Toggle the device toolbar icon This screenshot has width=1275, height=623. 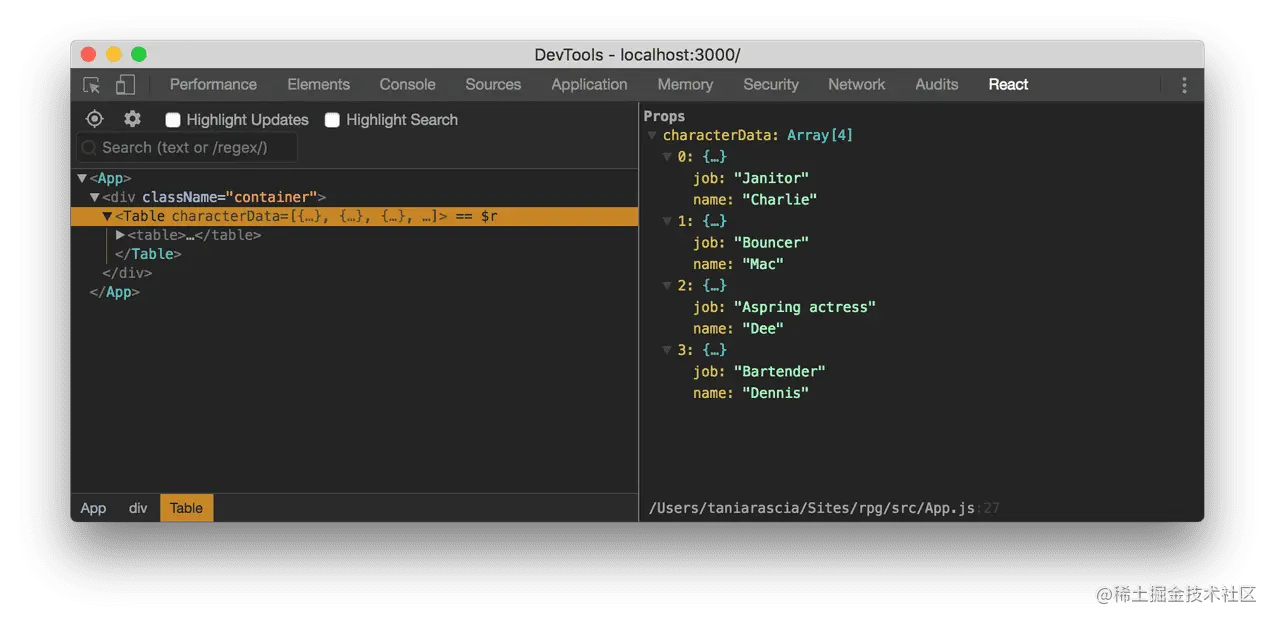[125, 85]
